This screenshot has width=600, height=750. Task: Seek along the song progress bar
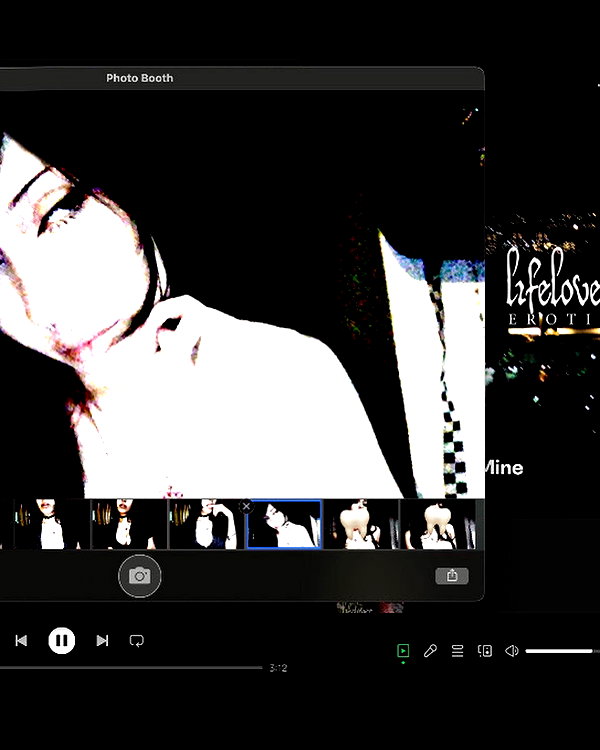[x=131, y=667]
